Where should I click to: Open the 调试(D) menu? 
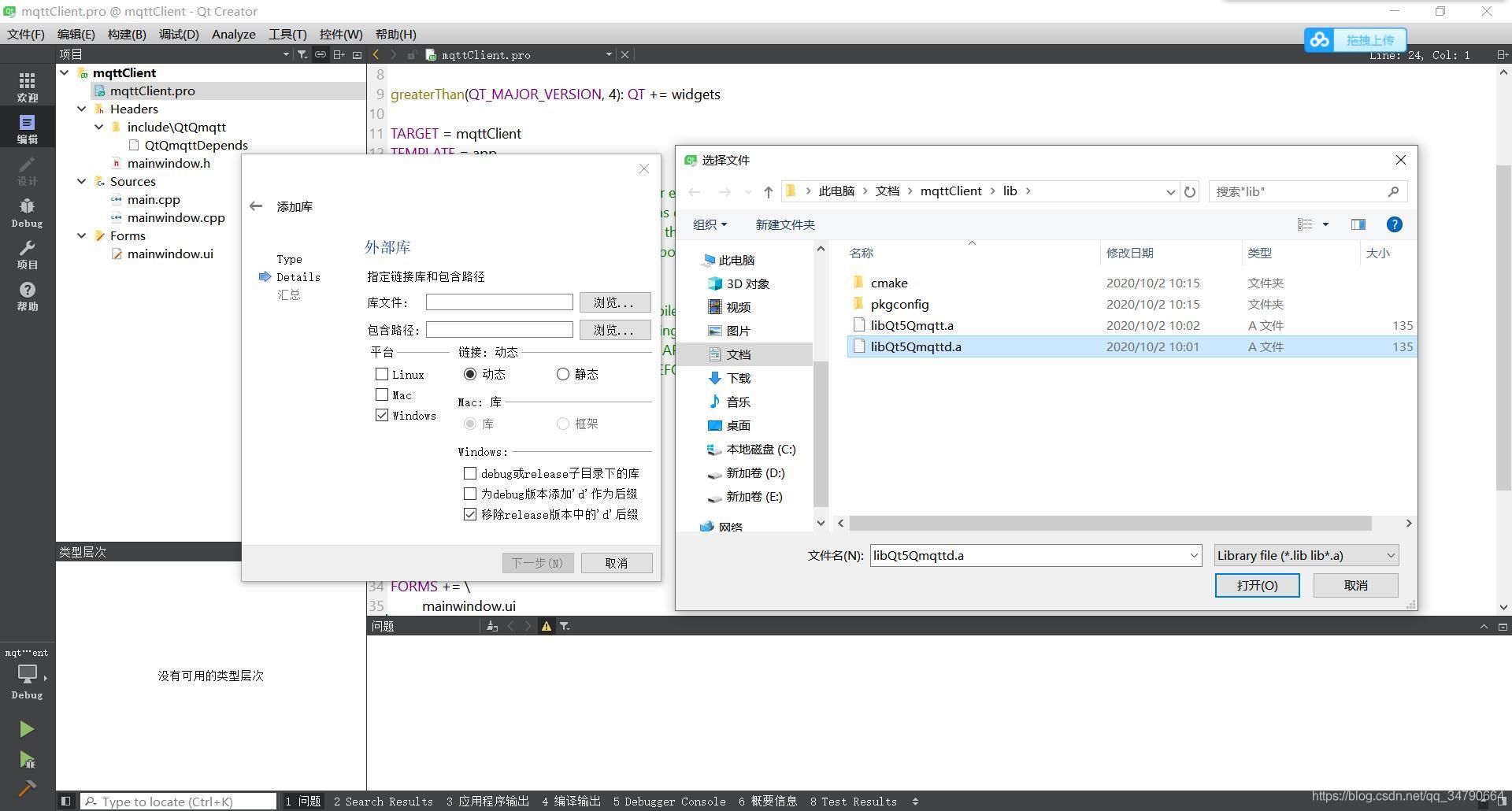[x=179, y=34]
